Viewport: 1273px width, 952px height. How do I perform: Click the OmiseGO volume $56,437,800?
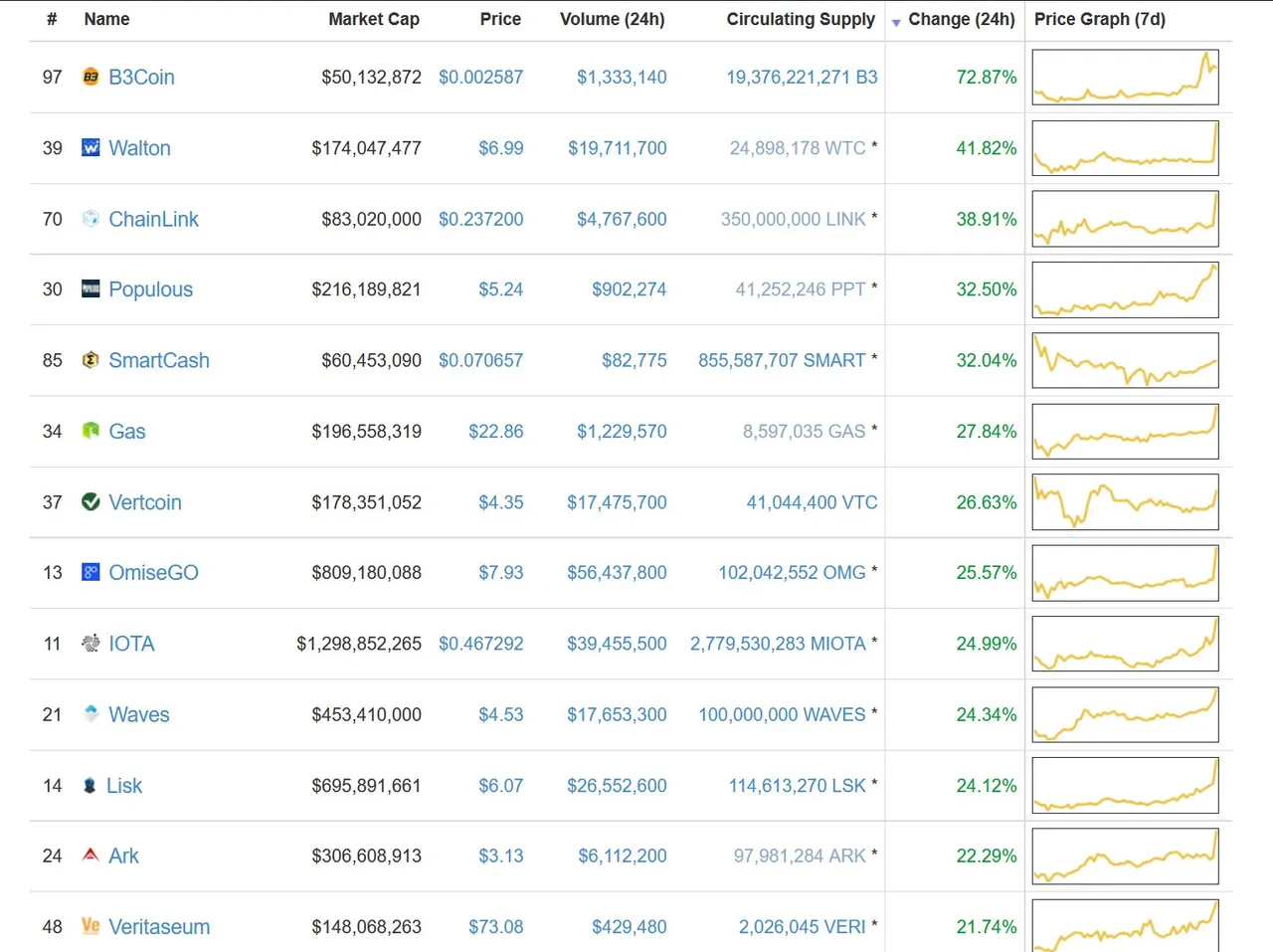(617, 572)
